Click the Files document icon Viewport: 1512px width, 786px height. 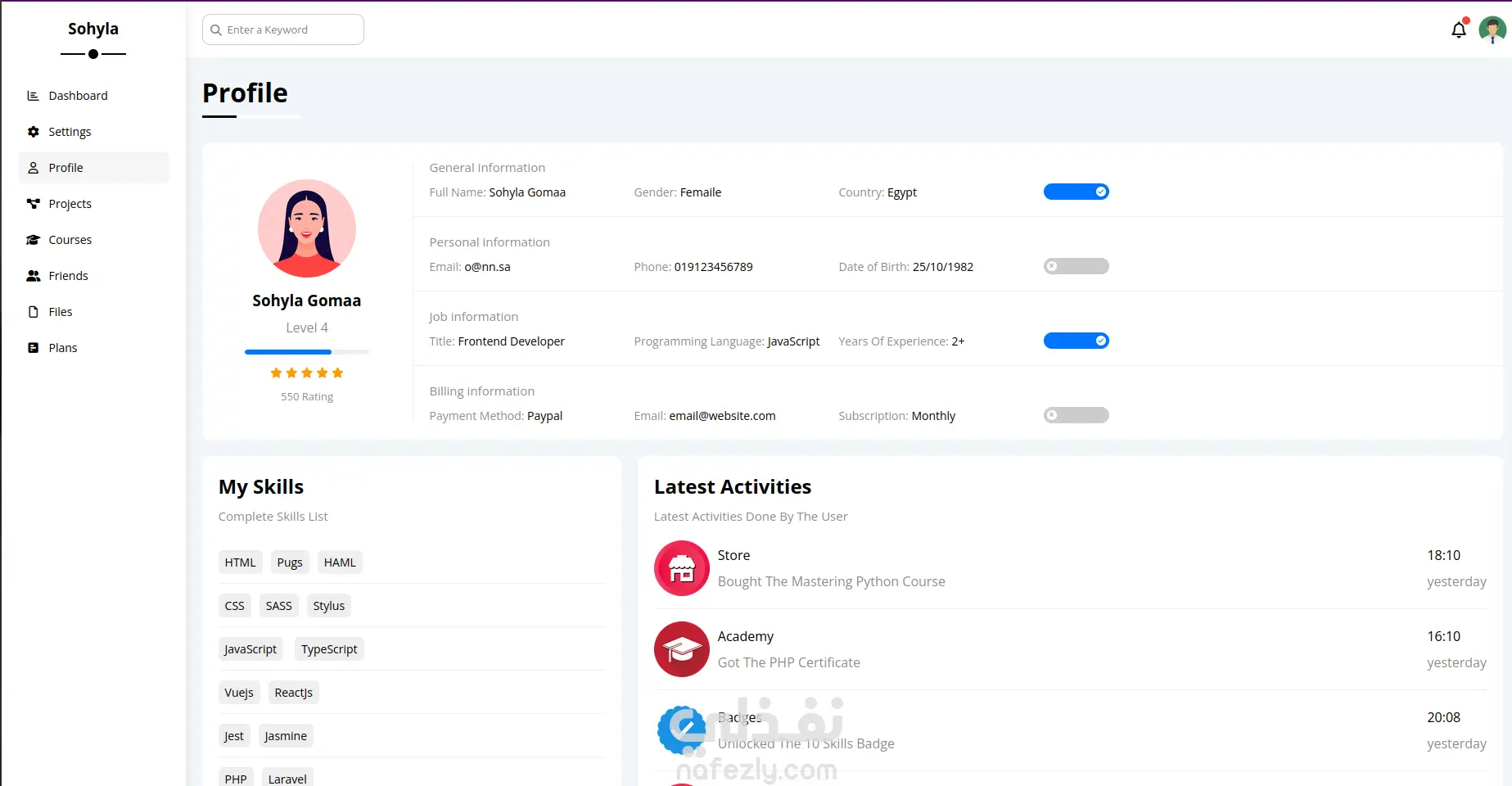click(33, 312)
